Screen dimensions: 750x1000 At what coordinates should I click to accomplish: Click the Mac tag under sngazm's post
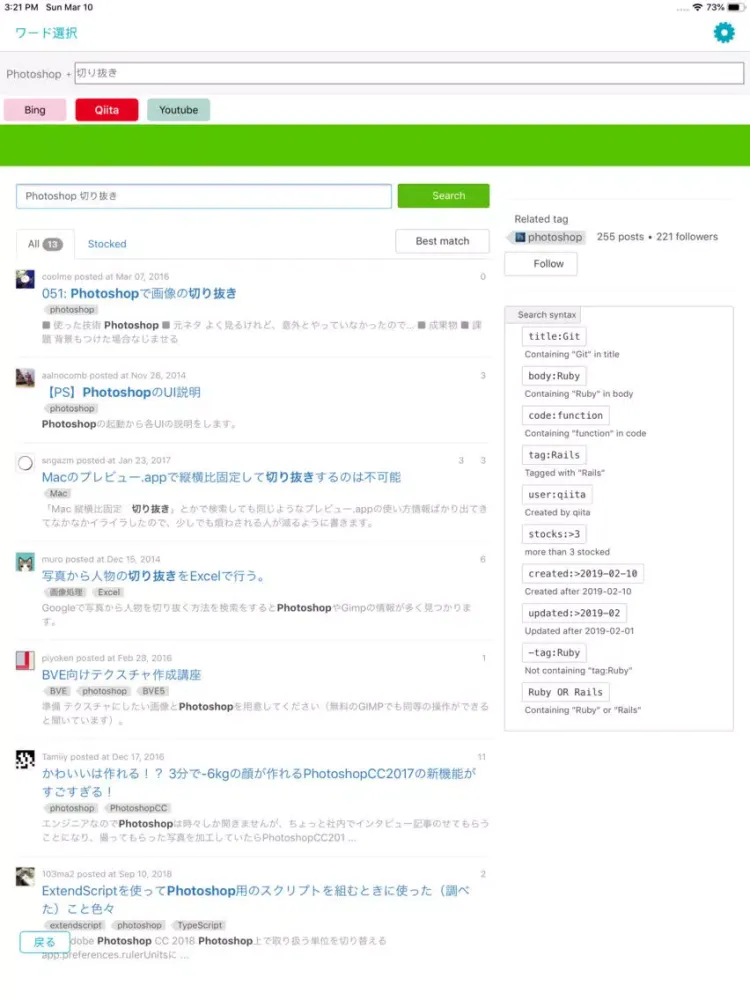58,493
